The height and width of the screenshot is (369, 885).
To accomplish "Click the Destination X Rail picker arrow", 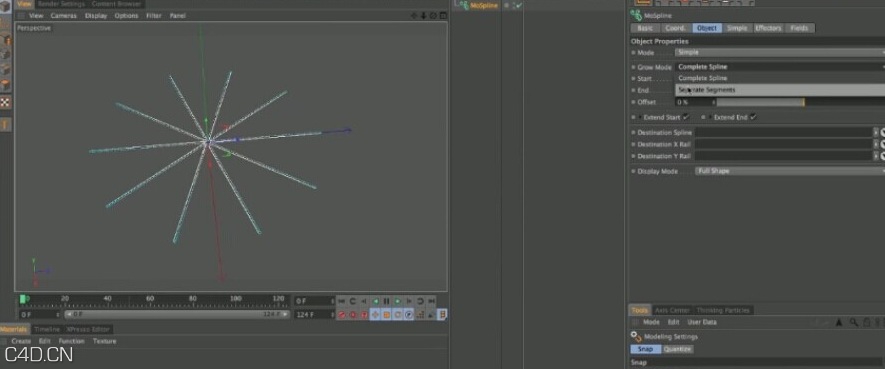I will (876, 144).
